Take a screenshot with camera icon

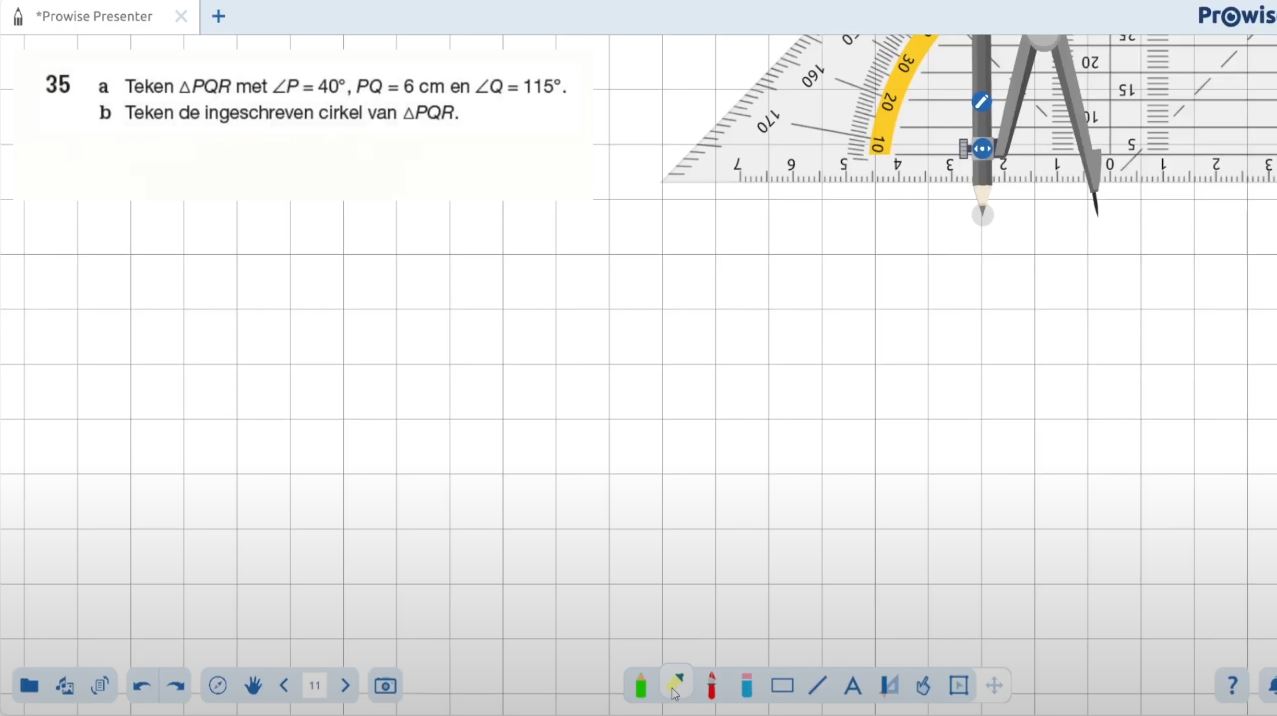click(385, 686)
